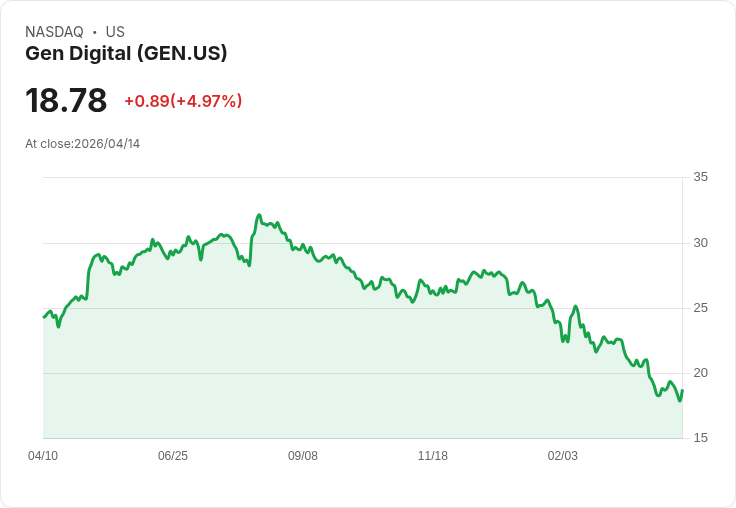This screenshot has width=736, height=508.
Task: Select the 06/25 date axis label
Action: 173,456
